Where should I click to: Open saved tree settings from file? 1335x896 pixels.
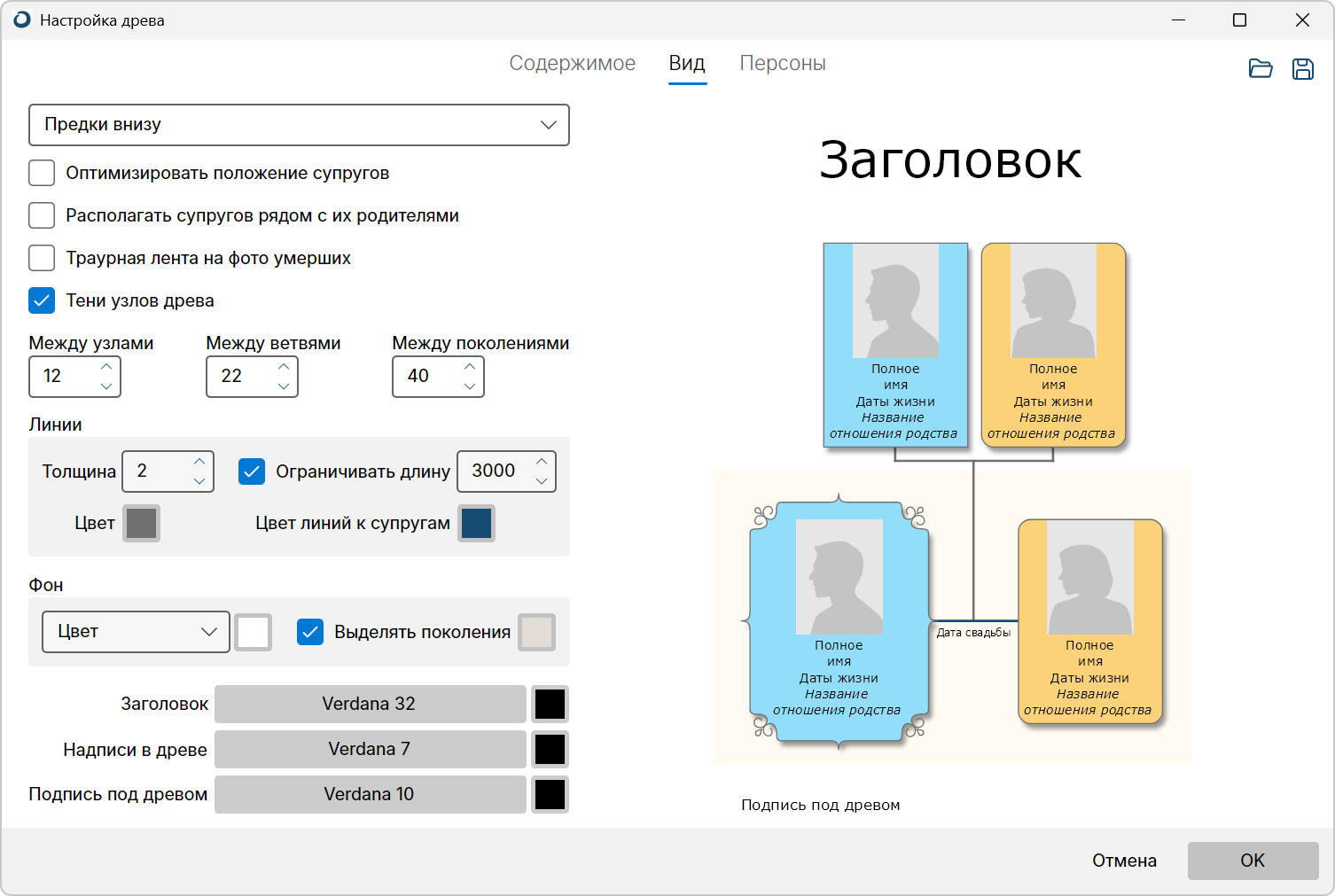(x=1261, y=67)
